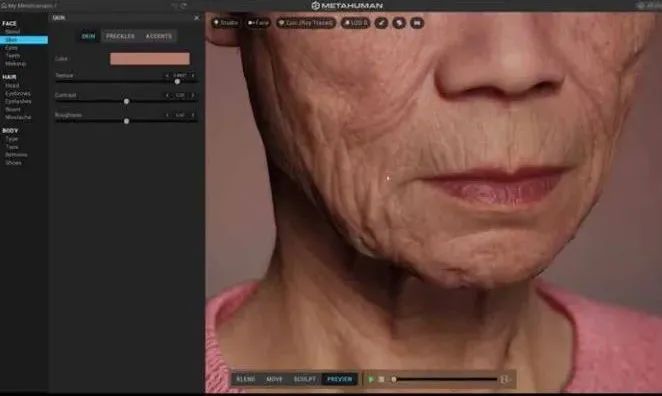This screenshot has width=662, height=396.
Task: Click the round icon after the brush
Action: tap(399, 23)
